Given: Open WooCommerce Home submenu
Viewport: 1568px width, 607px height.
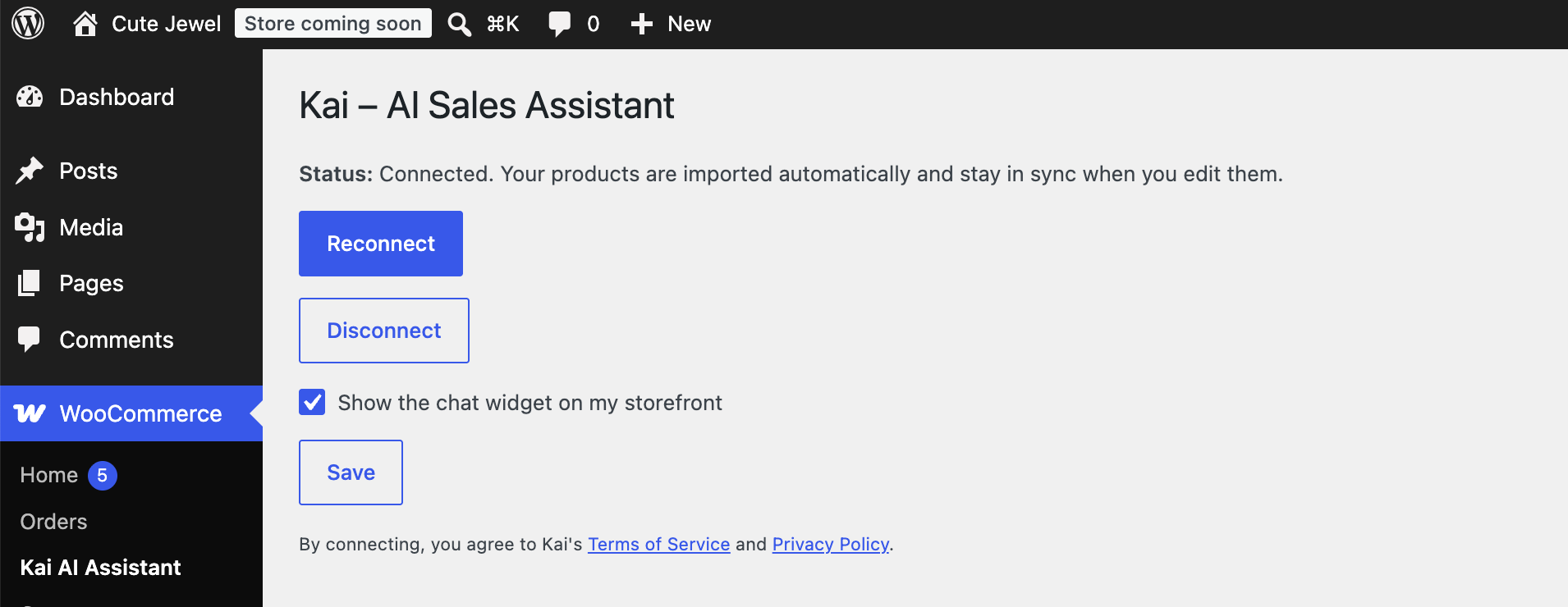Looking at the screenshot, I should click(x=49, y=475).
